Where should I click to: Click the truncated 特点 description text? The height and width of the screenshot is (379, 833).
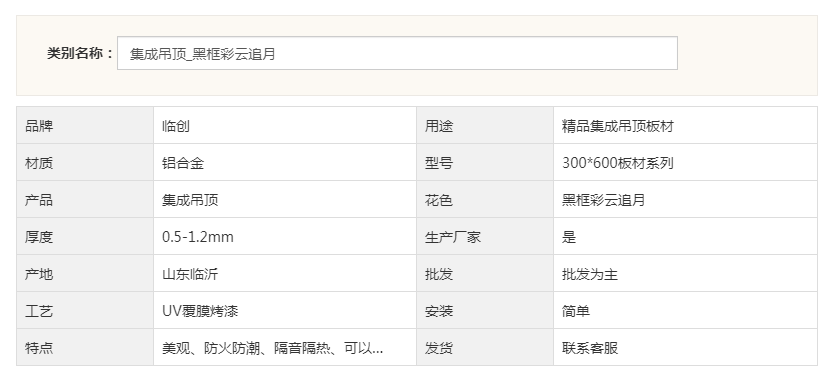[273, 348]
